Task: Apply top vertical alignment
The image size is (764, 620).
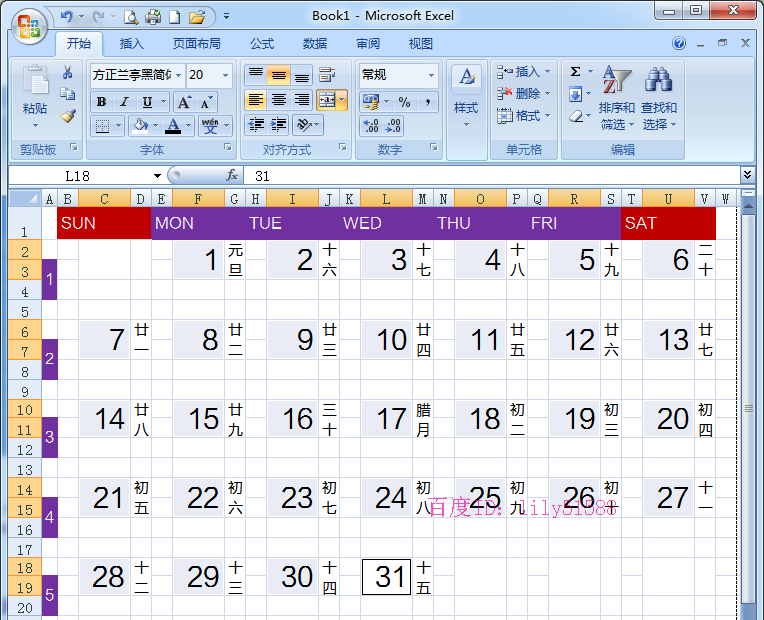Action: point(256,75)
